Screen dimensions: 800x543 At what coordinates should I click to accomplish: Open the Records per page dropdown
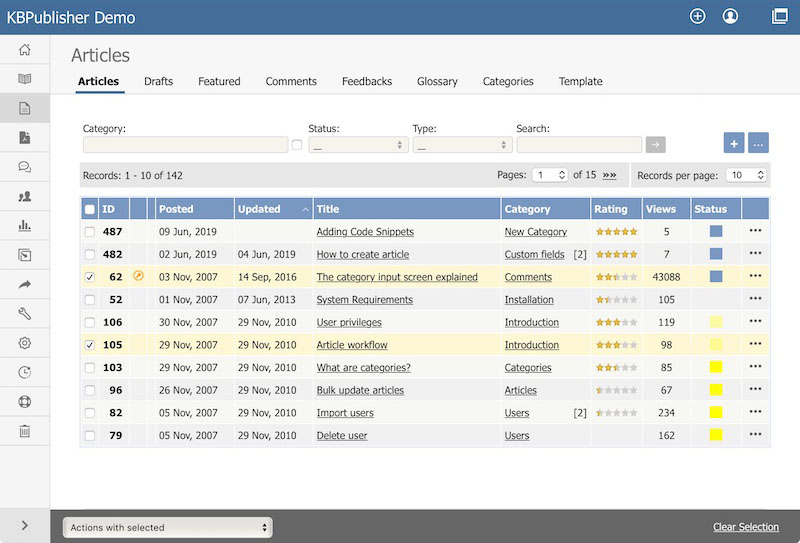point(746,175)
